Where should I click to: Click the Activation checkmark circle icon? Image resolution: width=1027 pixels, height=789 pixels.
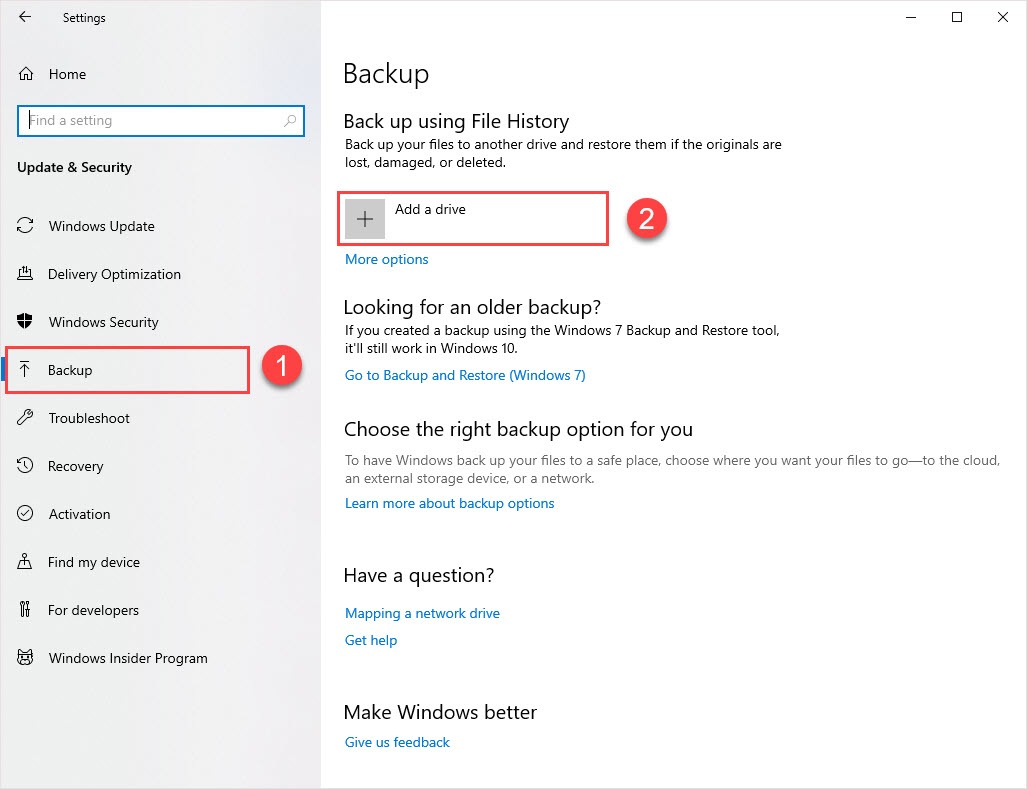[x=25, y=513]
